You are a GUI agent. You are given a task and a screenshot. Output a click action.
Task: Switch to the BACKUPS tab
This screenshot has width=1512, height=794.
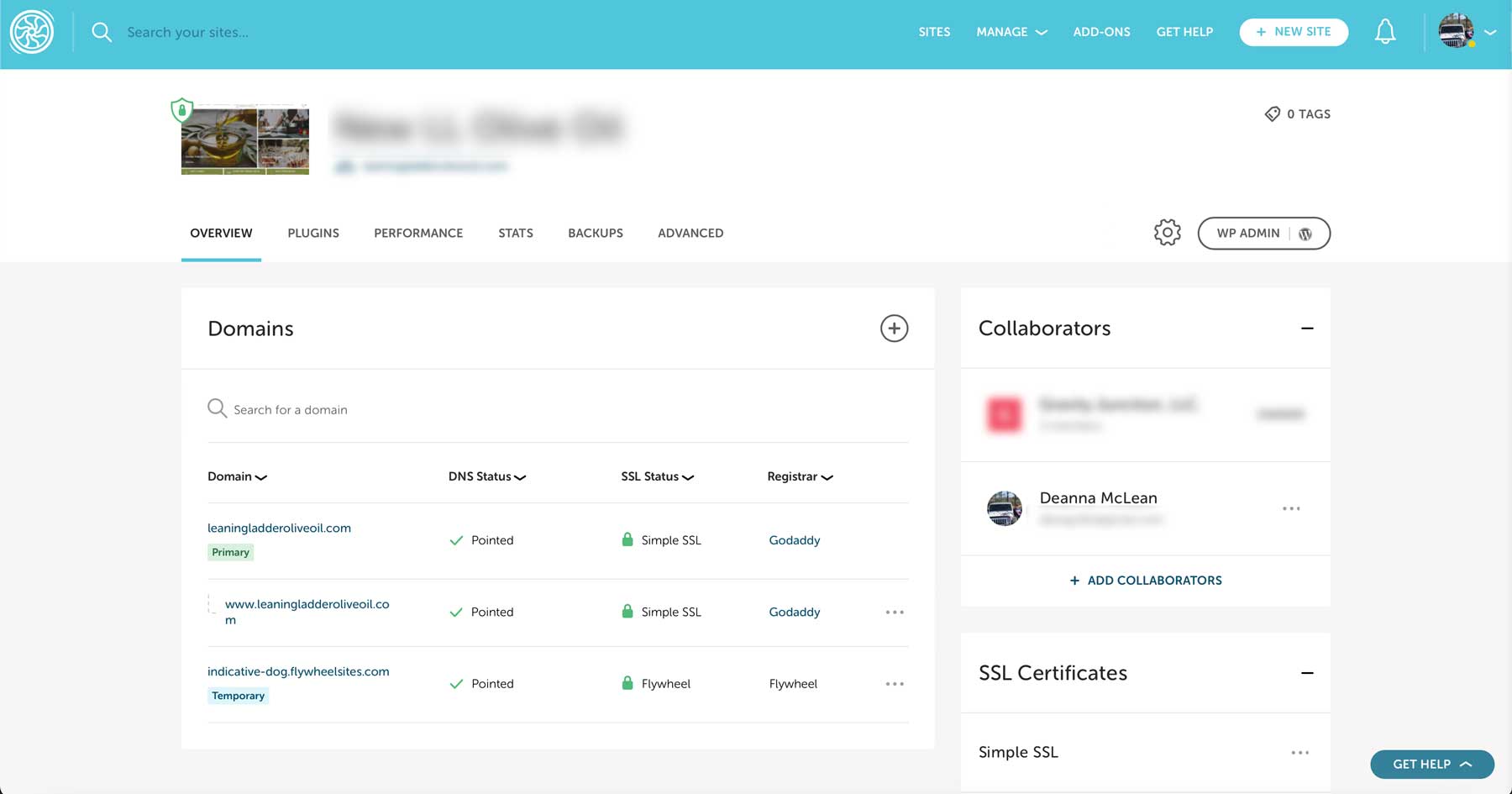(x=596, y=233)
